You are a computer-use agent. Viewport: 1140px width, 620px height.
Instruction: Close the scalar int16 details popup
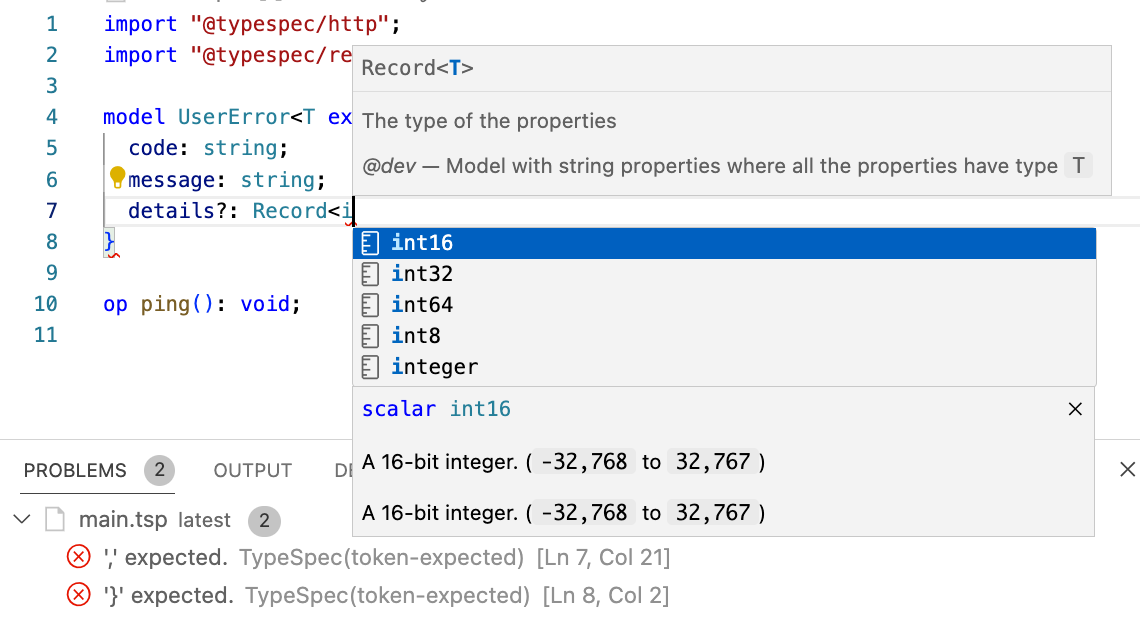pyautogui.click(x=1075, y=409)
